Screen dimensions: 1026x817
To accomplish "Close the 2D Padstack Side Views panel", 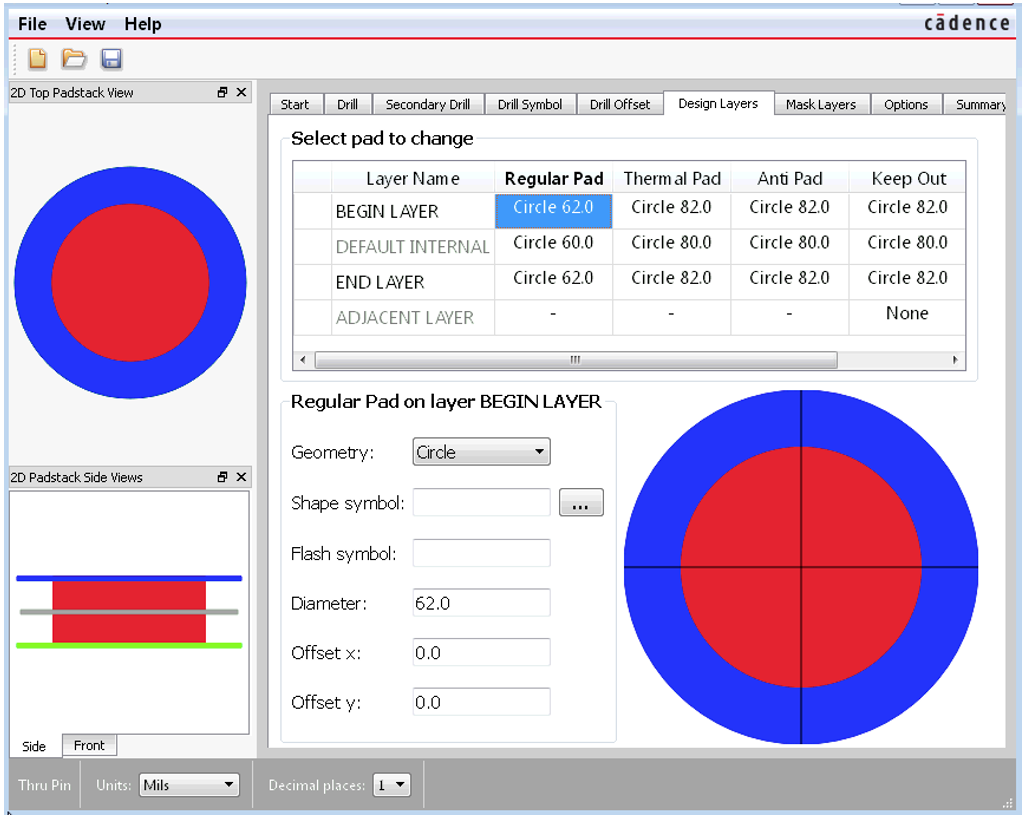I will pos(241,478).
